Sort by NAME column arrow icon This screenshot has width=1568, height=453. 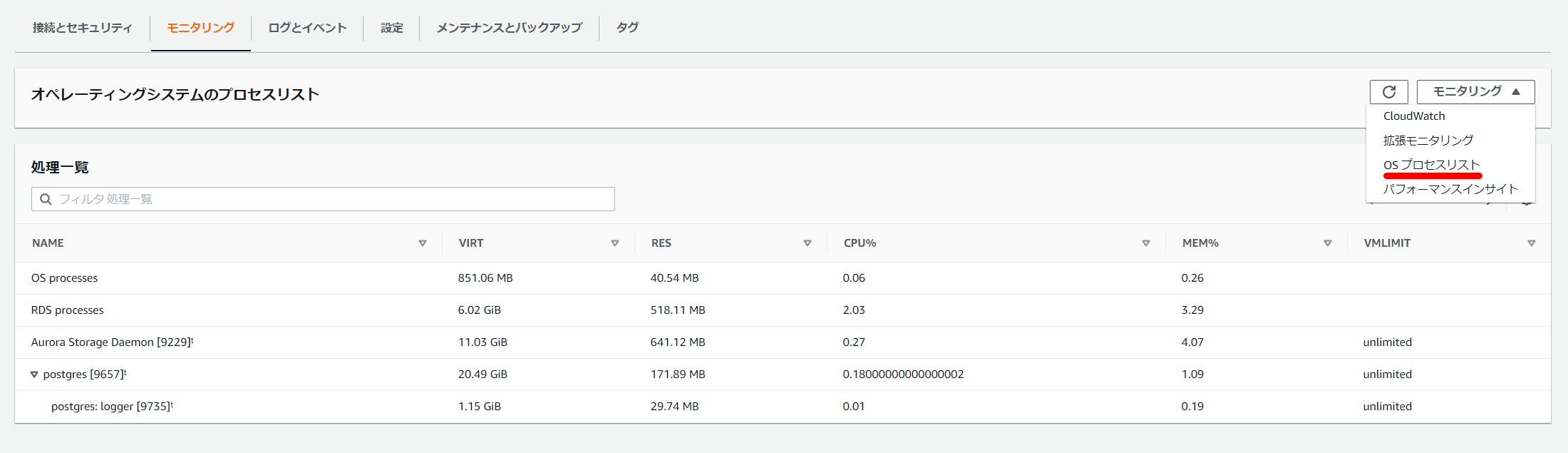click(422, 243)
